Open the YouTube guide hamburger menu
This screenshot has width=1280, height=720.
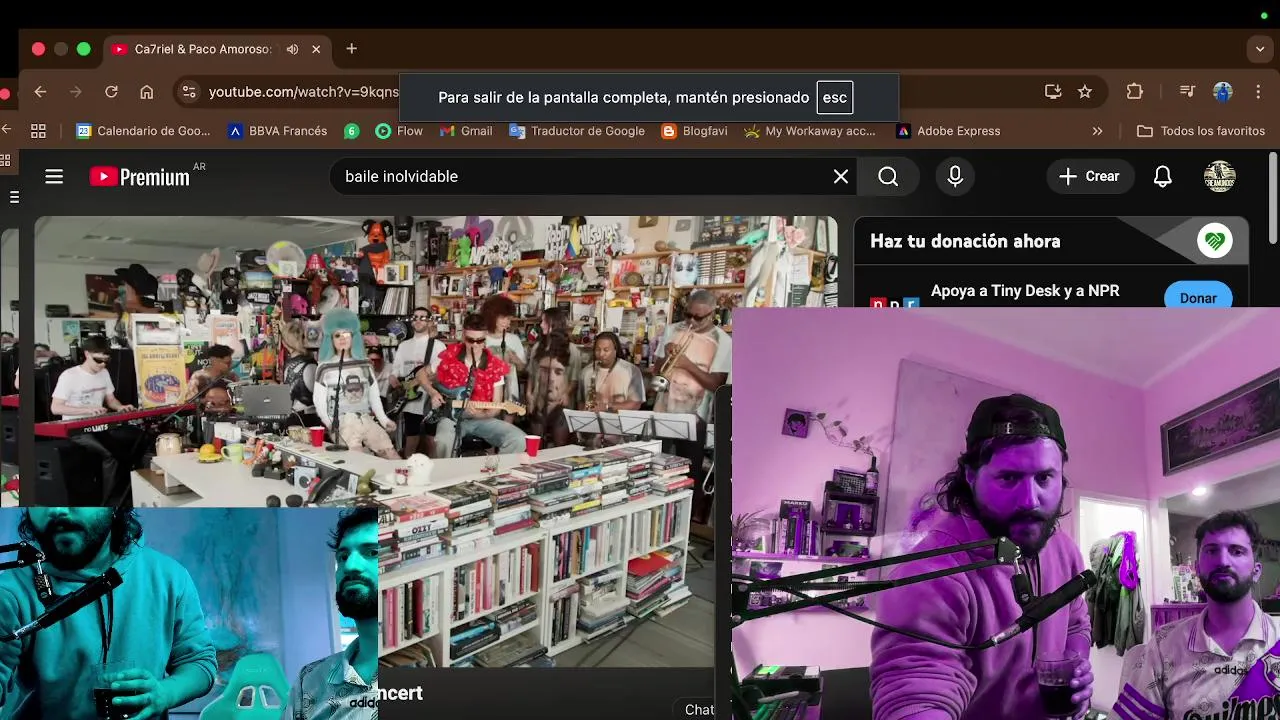click(x=54, y=176)
